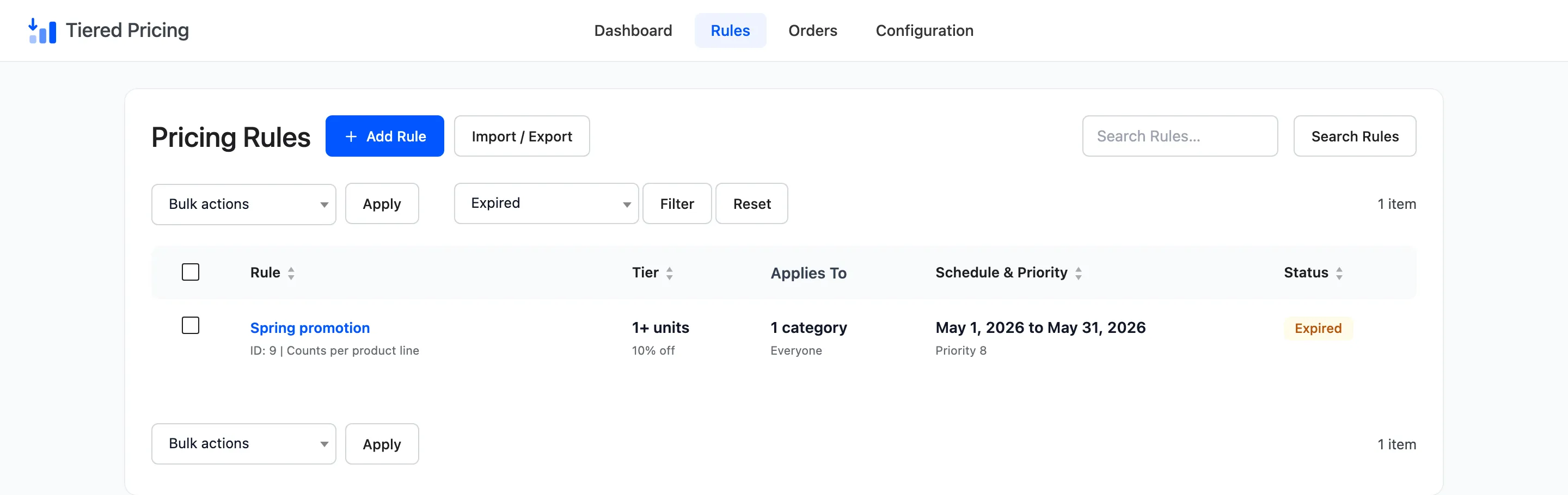The height and width of the screenshot is (495, 1568).
Task: Focus the Search Rules input field
Action: pos(1180,136)
